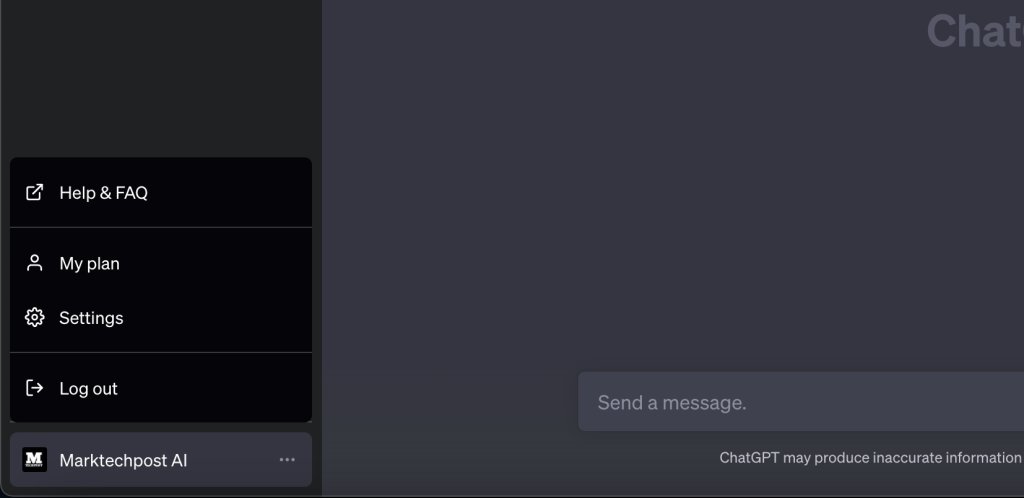Choose Log out from the account menu
Screen dimensions: 1024x498
(161, 388)
